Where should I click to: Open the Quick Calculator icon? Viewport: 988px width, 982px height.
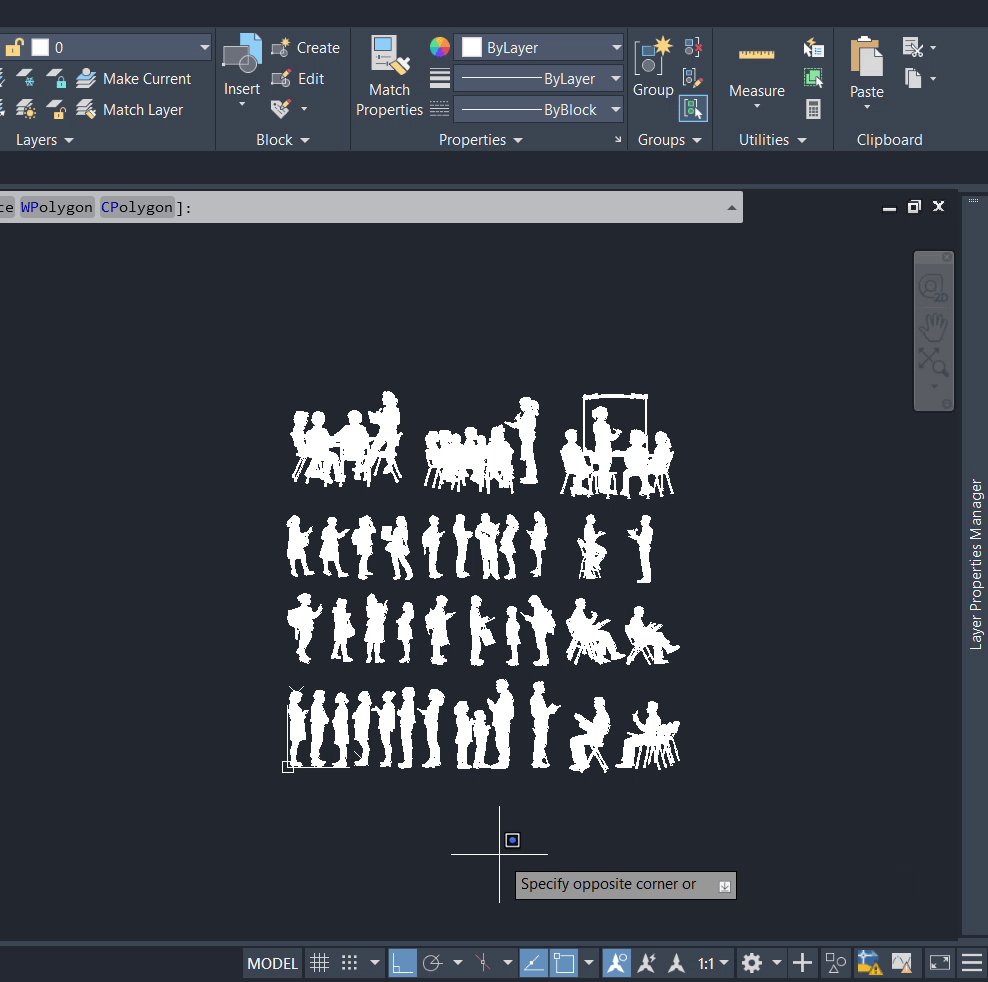tap(813, 109)
